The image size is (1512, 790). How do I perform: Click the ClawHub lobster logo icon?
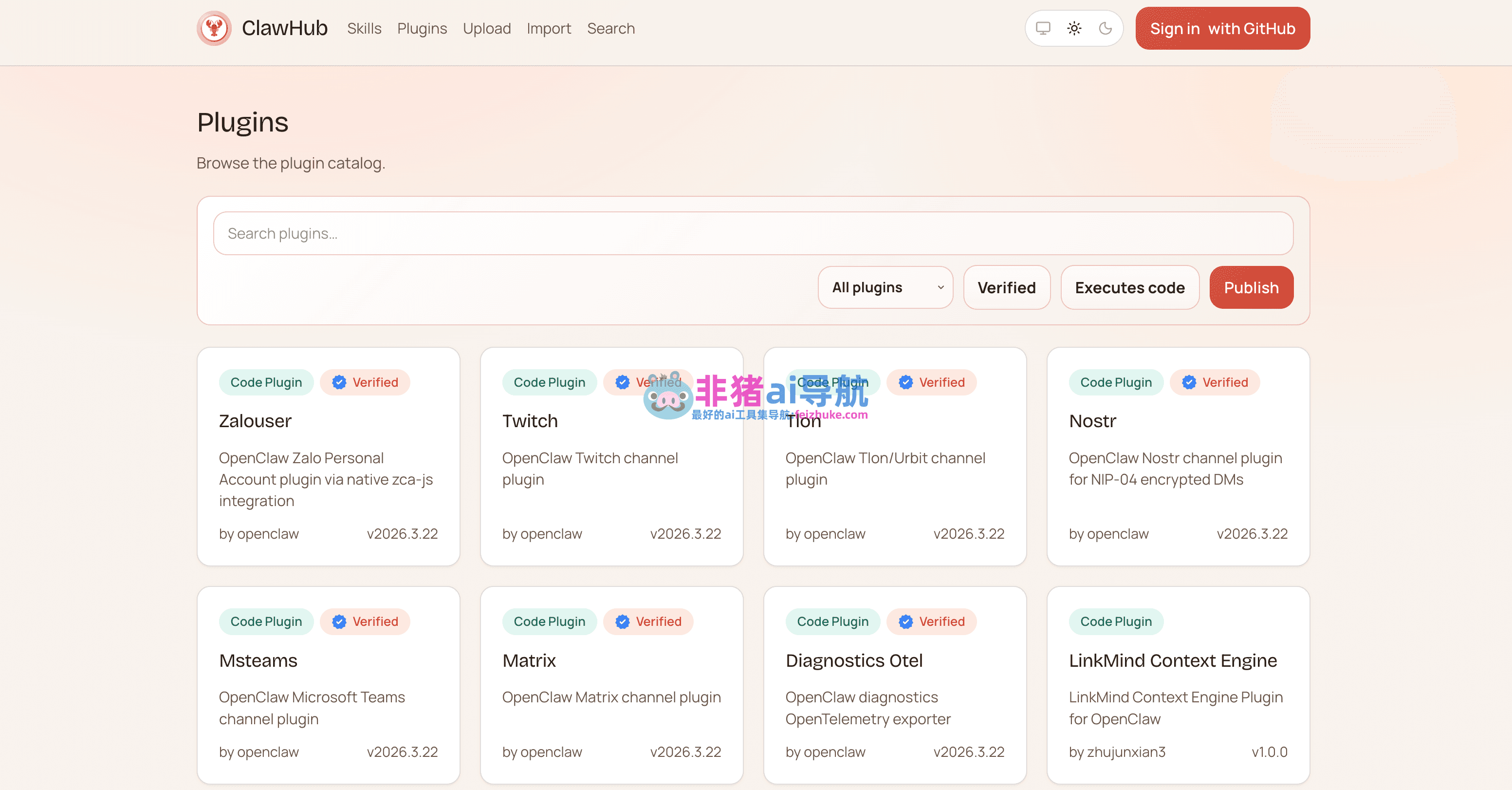(x=214, y=28)
